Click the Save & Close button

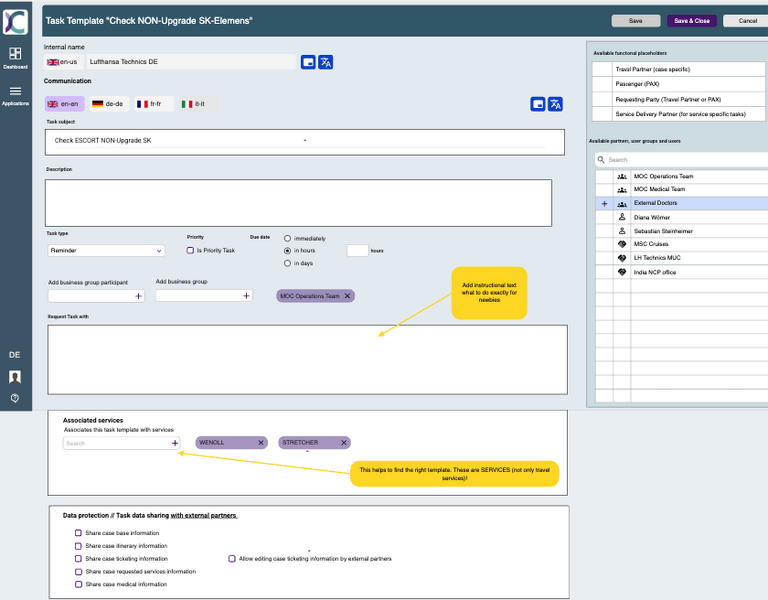click(x=692, y=21)
